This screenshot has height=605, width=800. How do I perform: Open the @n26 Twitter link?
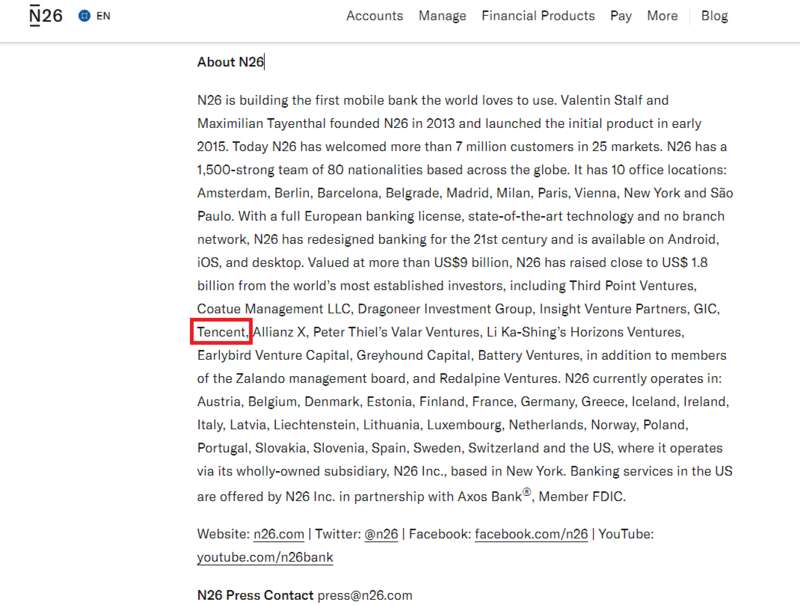381,534
